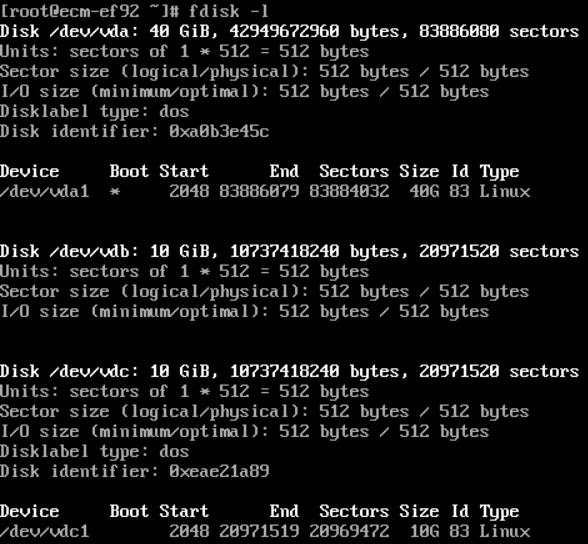Click the disk identifier 0xa0b3e45c
The height and width of the screenshot is (544, 588).
pyautogui.click(x=219, y=132)
